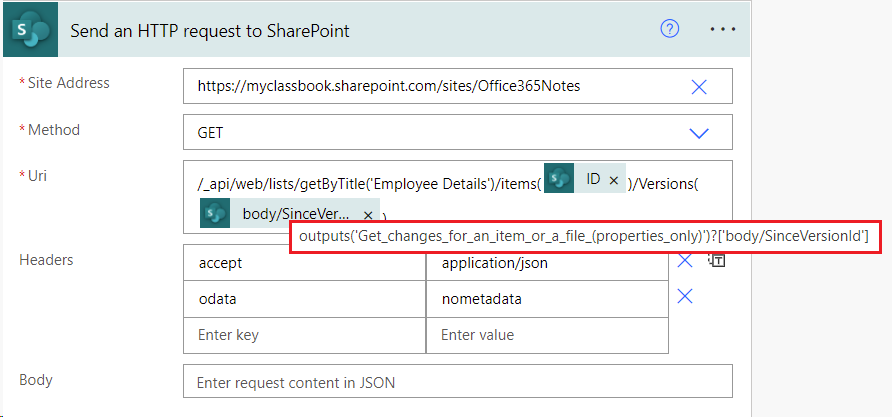Select the GET method field
The image size is (892, 417).
(458, 133)
